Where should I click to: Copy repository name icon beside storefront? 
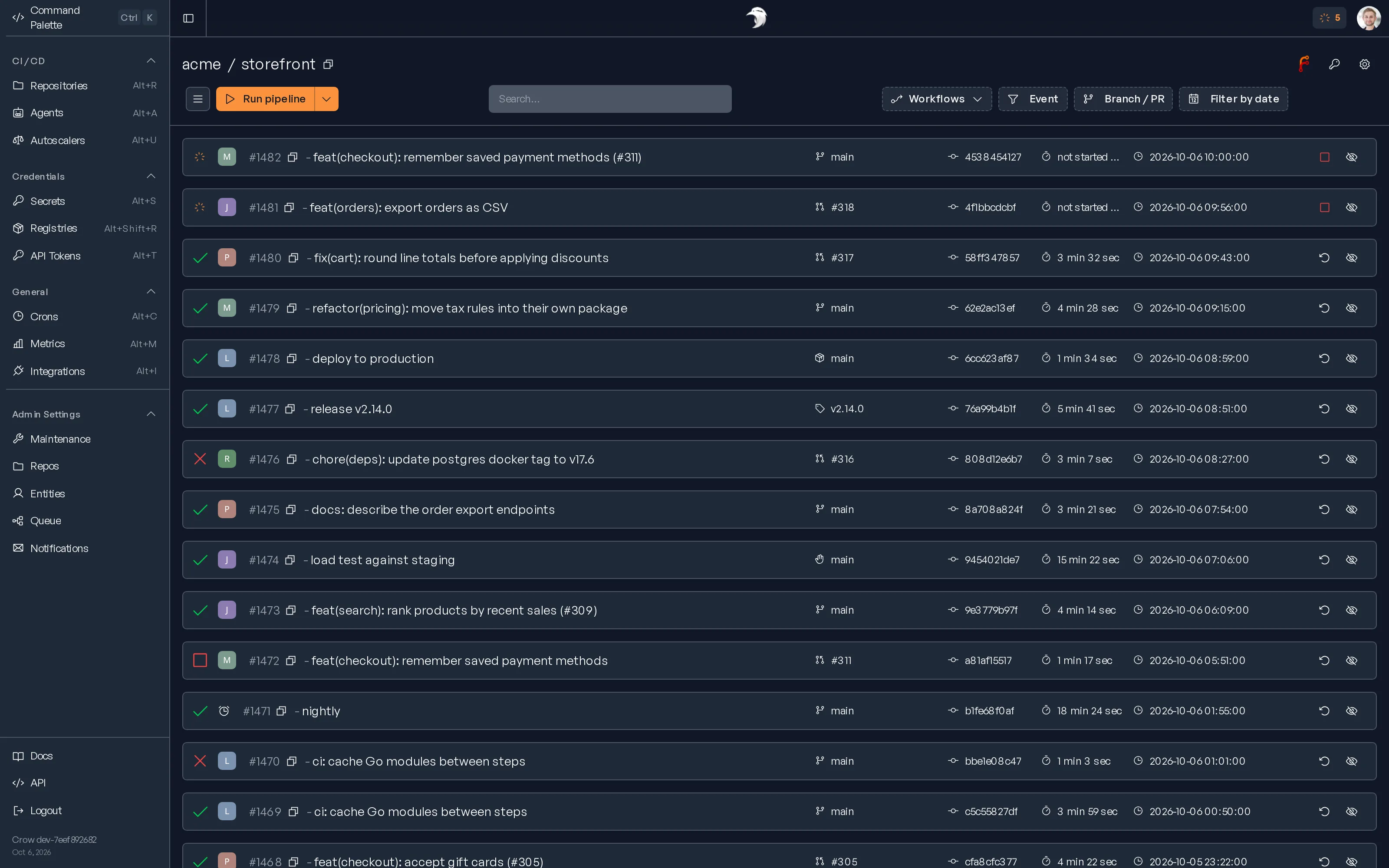pos(328,64)
